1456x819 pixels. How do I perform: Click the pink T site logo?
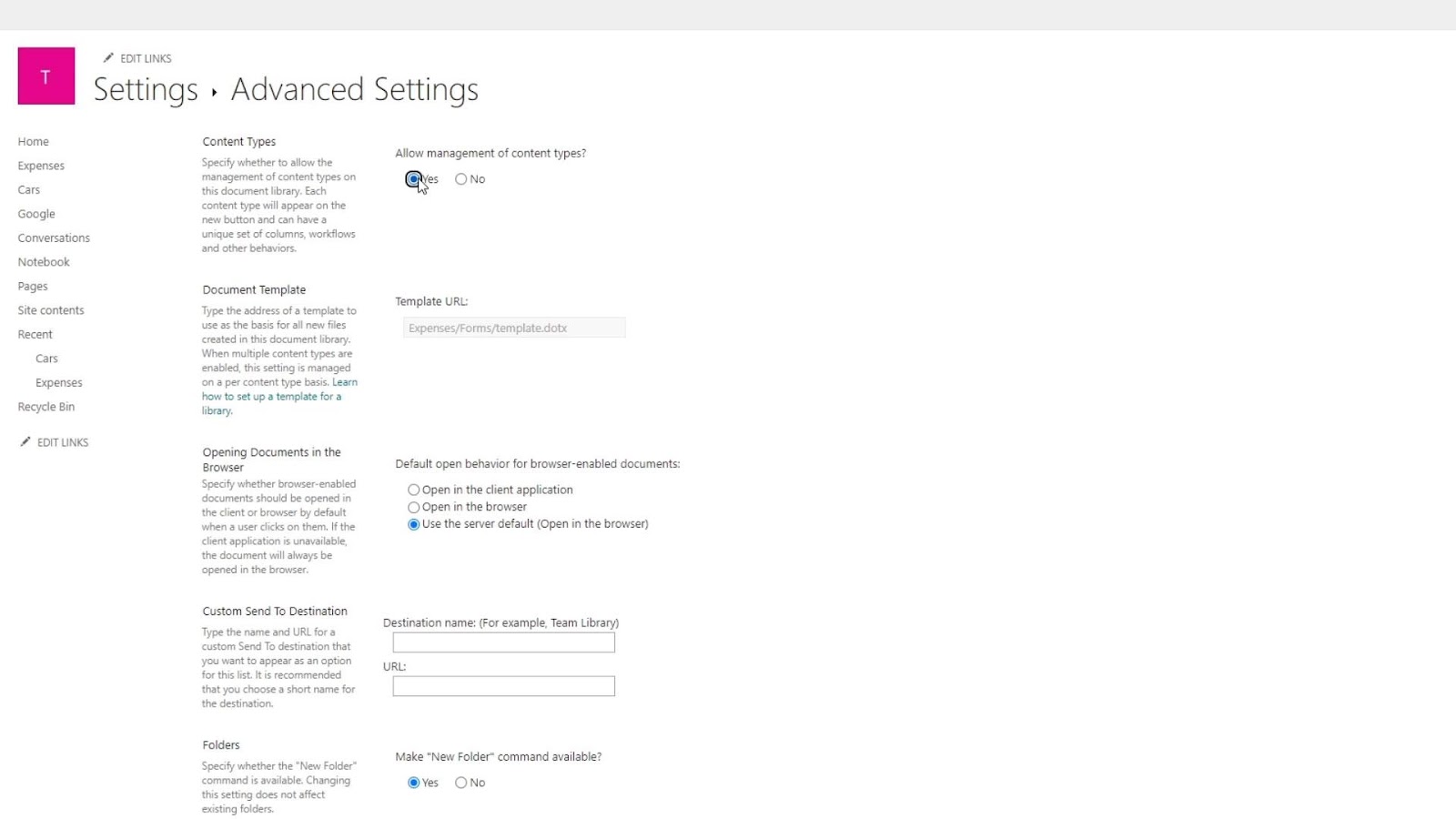pyautogui.click(x=46, y=76)
